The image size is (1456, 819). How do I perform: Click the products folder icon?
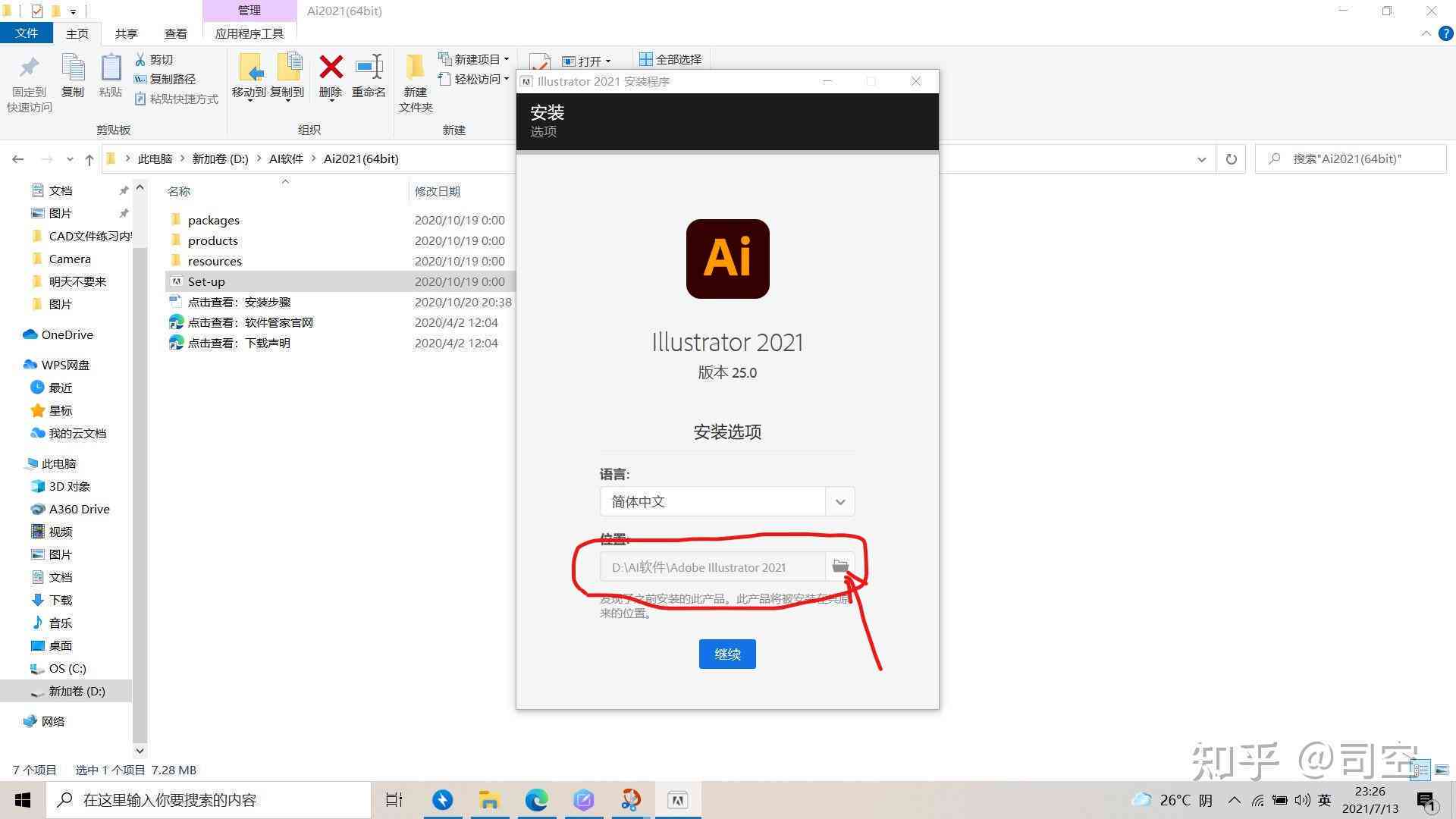(x=176, y=240)
